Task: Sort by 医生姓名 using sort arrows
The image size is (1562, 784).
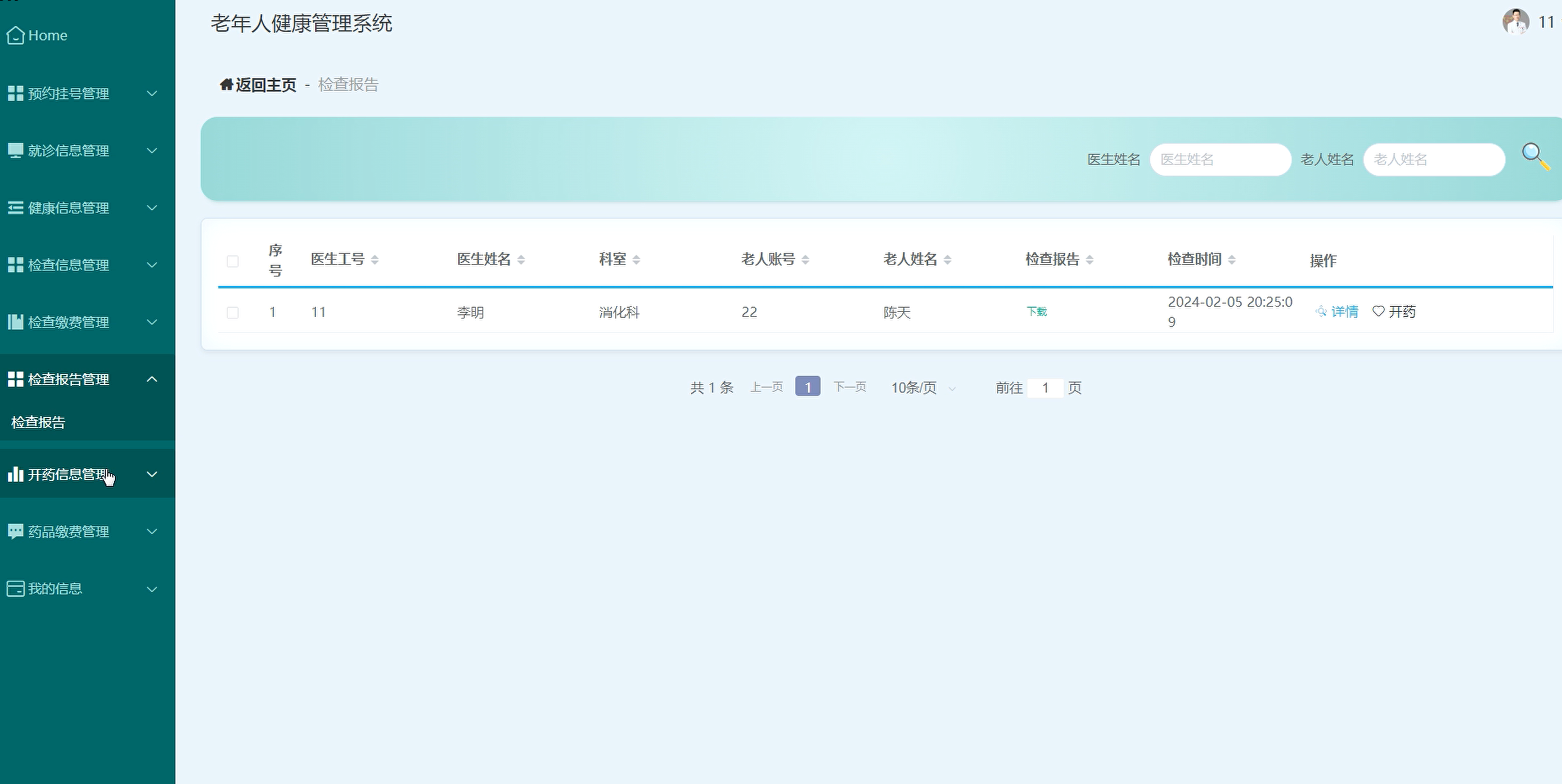Action: 521,259
